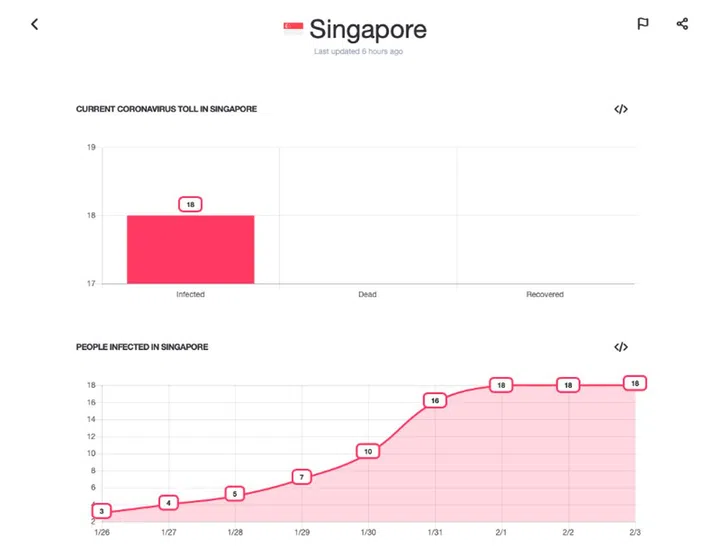Click the 18 label above the Infected bar
The width and height of the screenshot is (720, 548).
pos(190,204)
